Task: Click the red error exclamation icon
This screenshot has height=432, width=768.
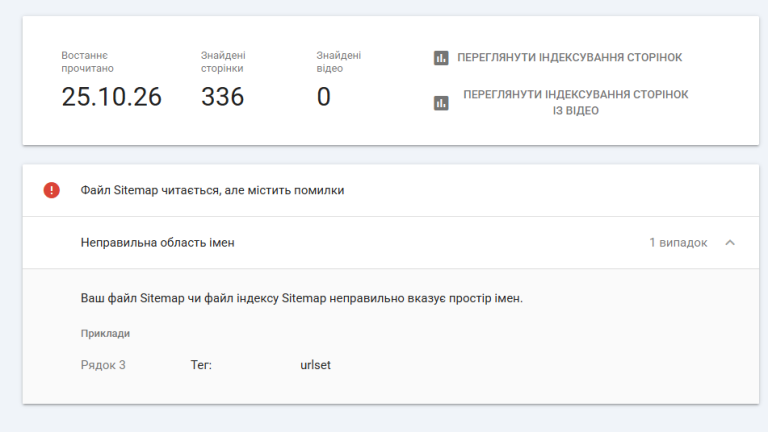Action: (x=51, y=190)
